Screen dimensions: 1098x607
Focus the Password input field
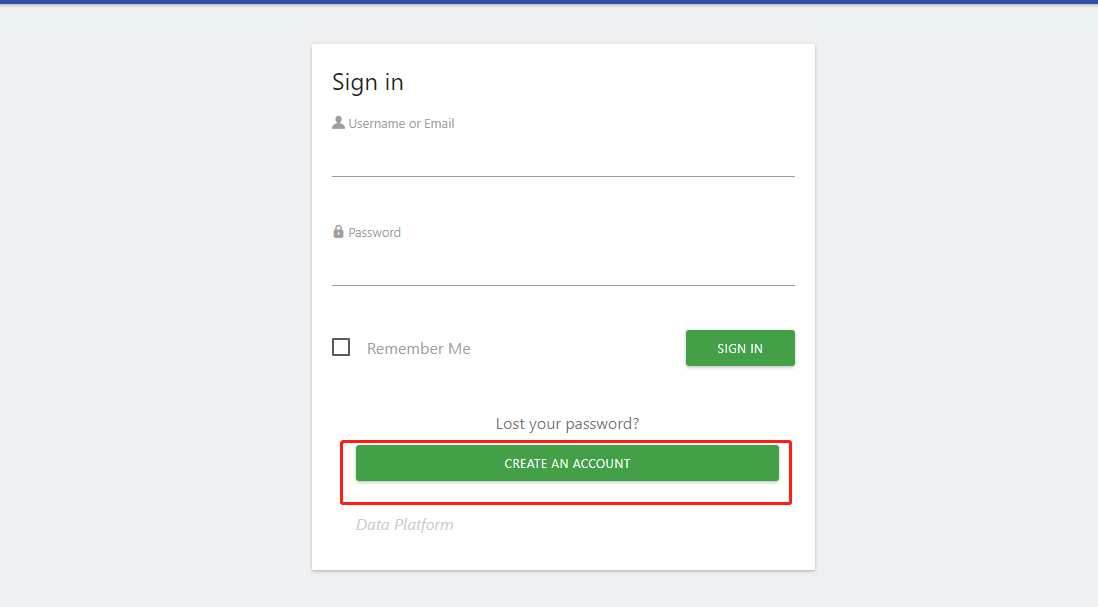click(563, 267)
